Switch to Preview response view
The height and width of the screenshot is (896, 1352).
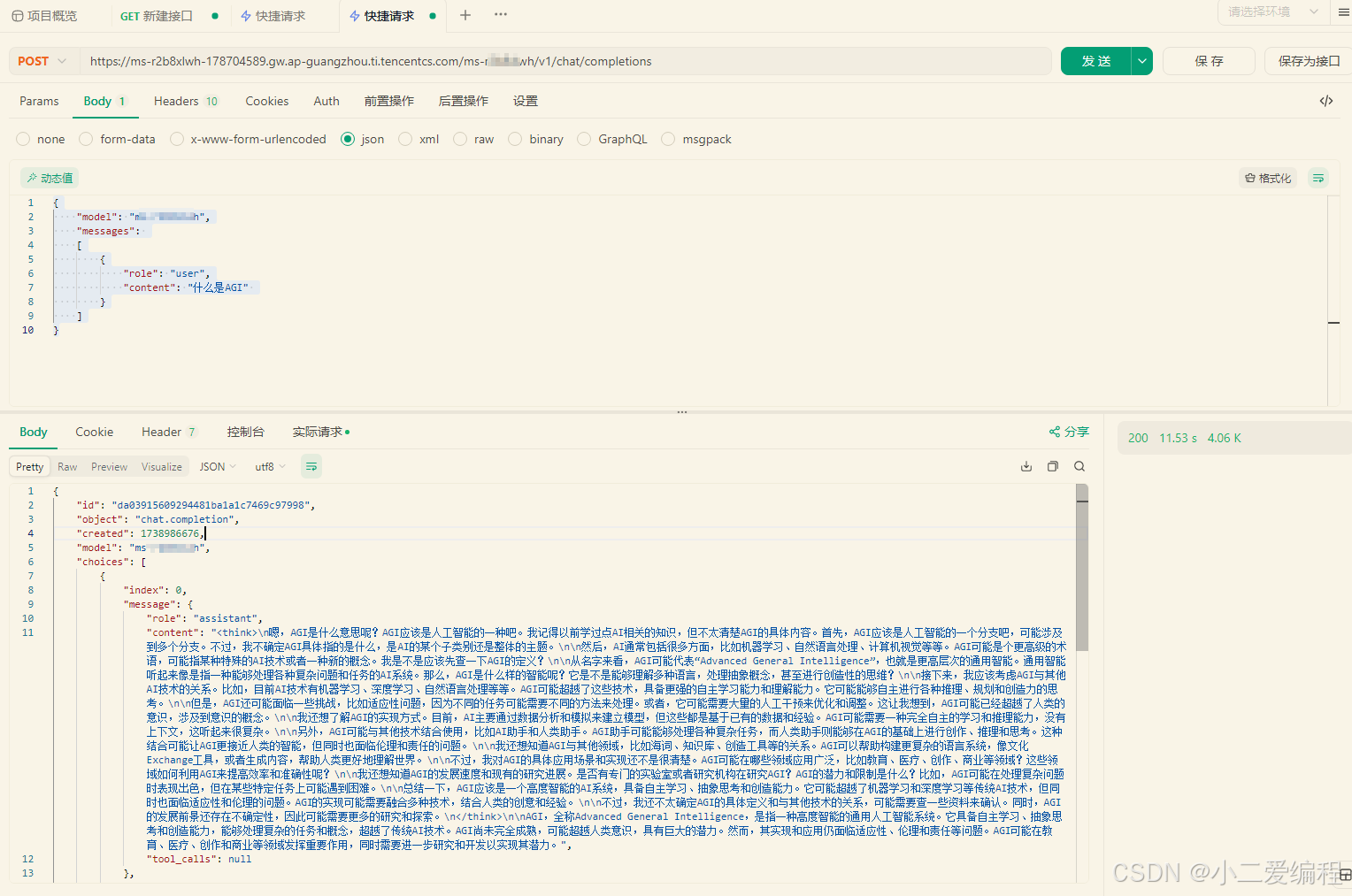point(109,466)
